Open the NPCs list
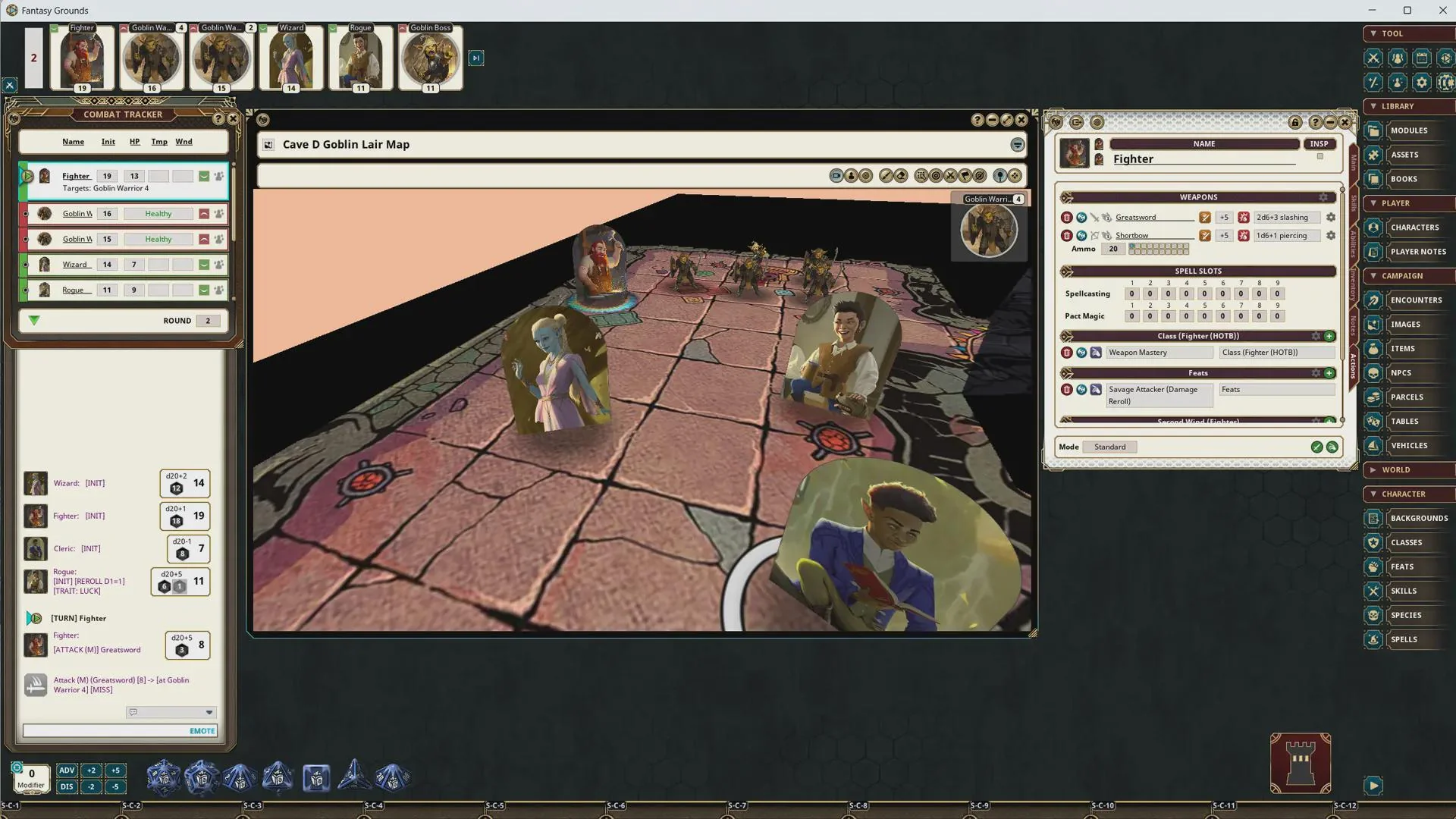This screenshot has width=1456, height=819. tap(1408, 373)
